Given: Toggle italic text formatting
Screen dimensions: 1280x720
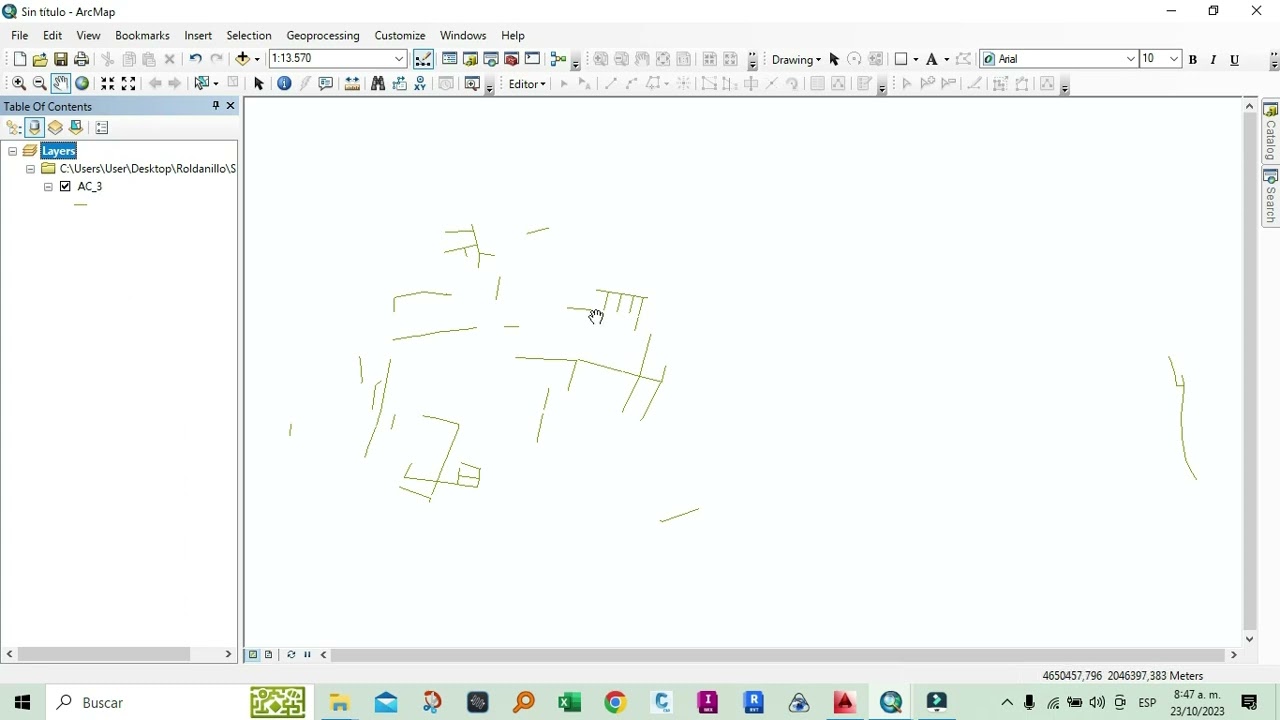Looking at the screenshot, I should tap(1213, 60).
